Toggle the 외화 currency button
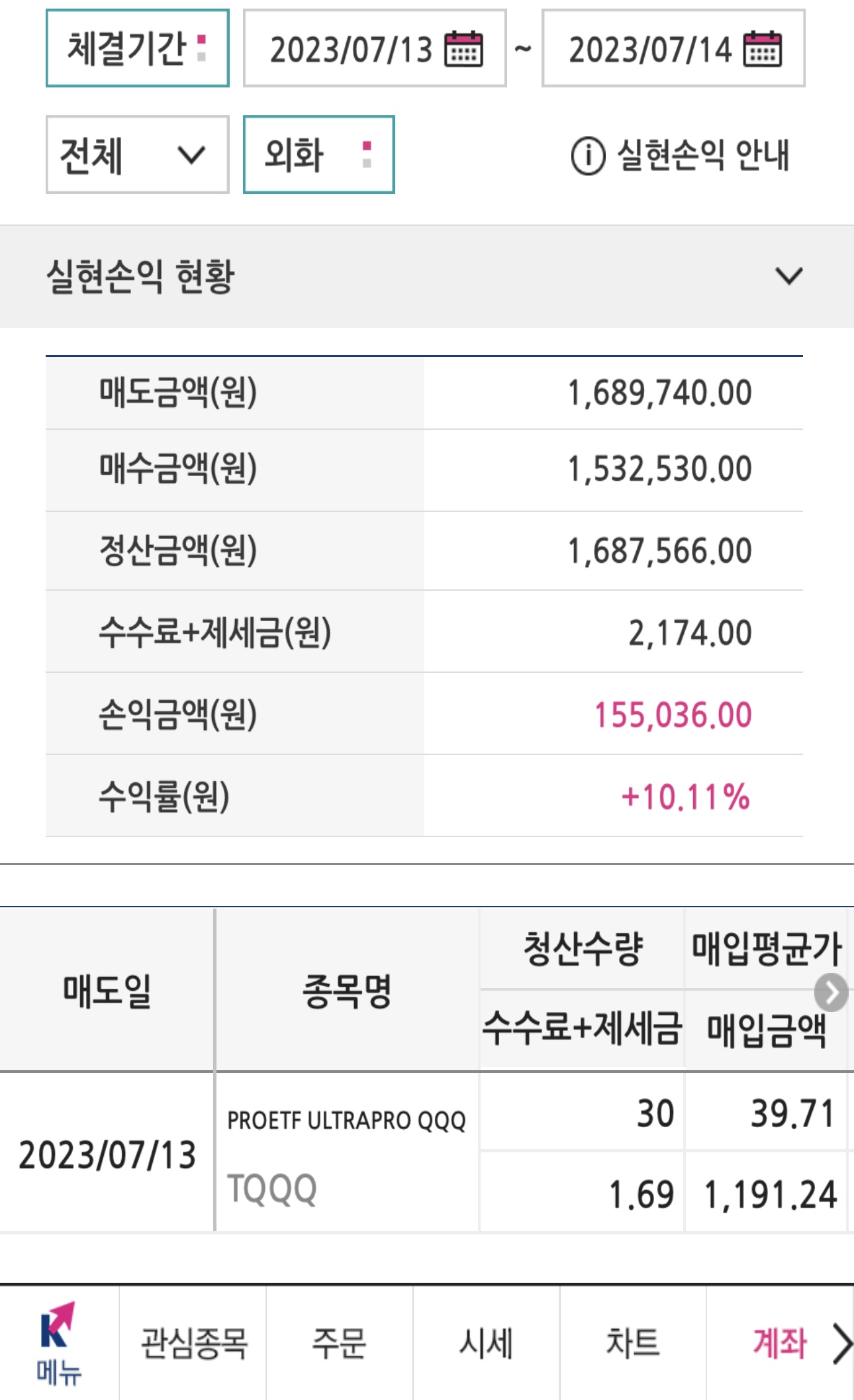This screenshot has height=1400, width=854. point(319,155)
